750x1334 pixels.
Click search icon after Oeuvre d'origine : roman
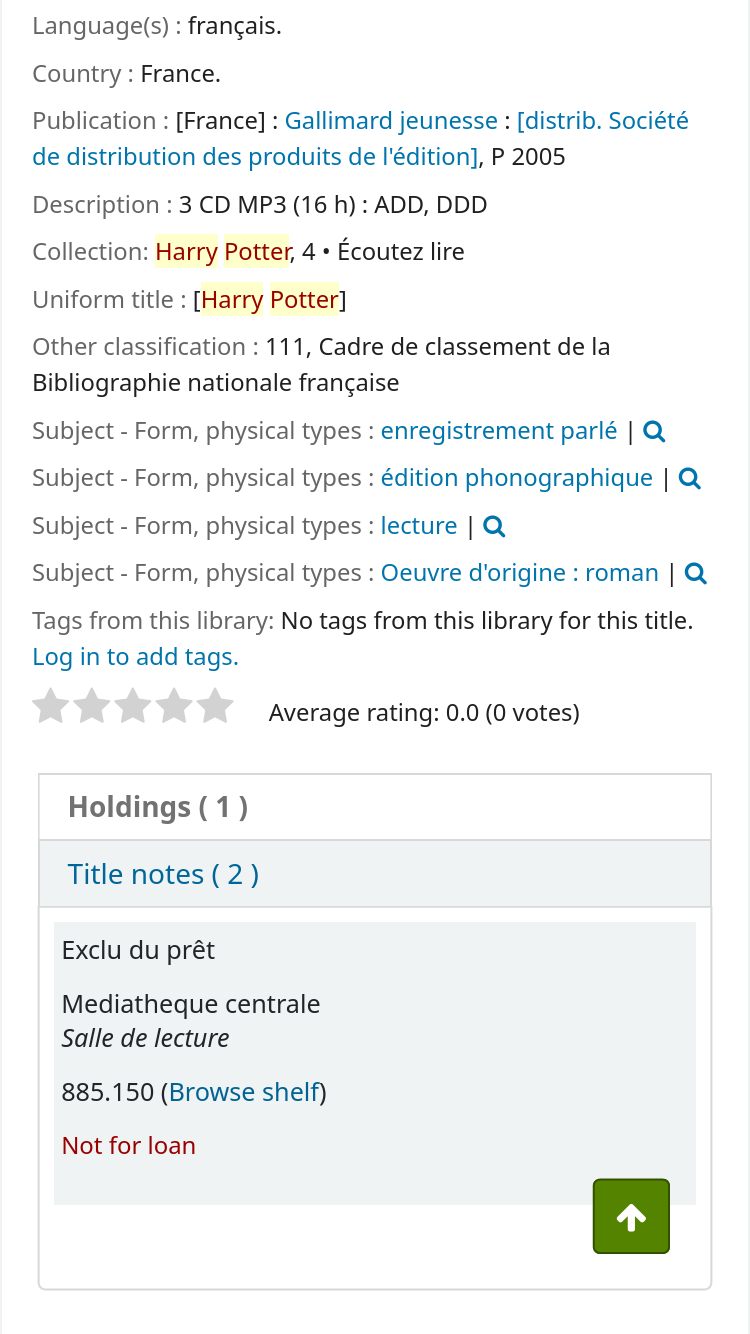696,574
